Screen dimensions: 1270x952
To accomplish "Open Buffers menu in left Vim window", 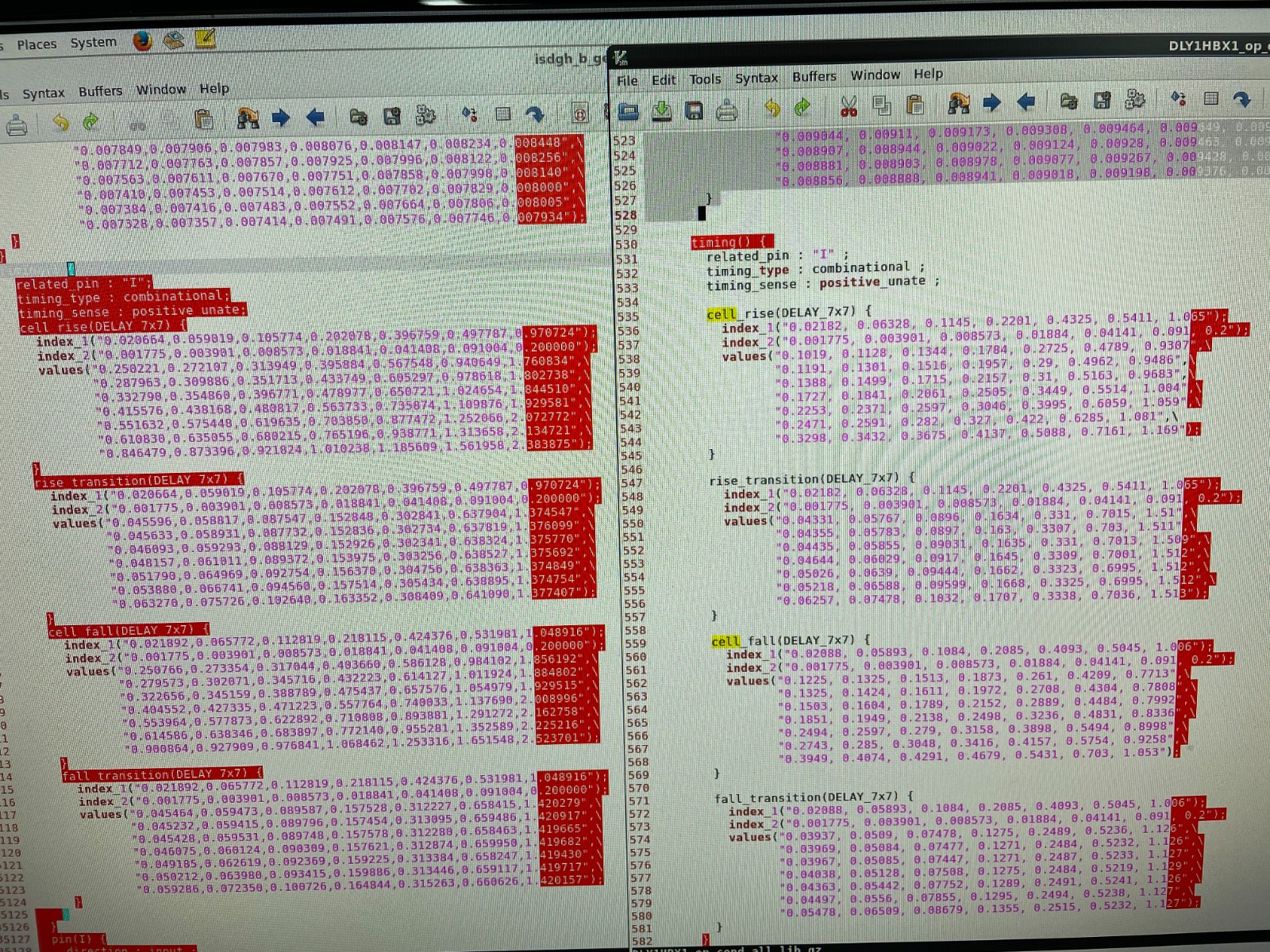I will pyautogui.click(x=100, y=92).
